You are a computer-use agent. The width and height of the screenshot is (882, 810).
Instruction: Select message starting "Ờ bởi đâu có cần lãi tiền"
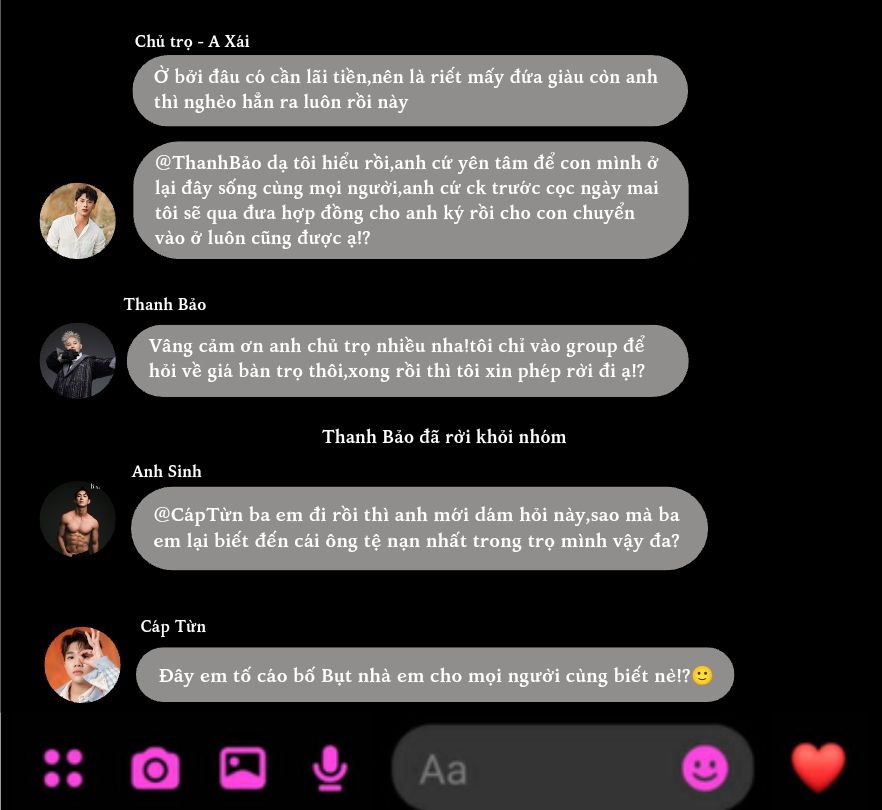(410, 90)
